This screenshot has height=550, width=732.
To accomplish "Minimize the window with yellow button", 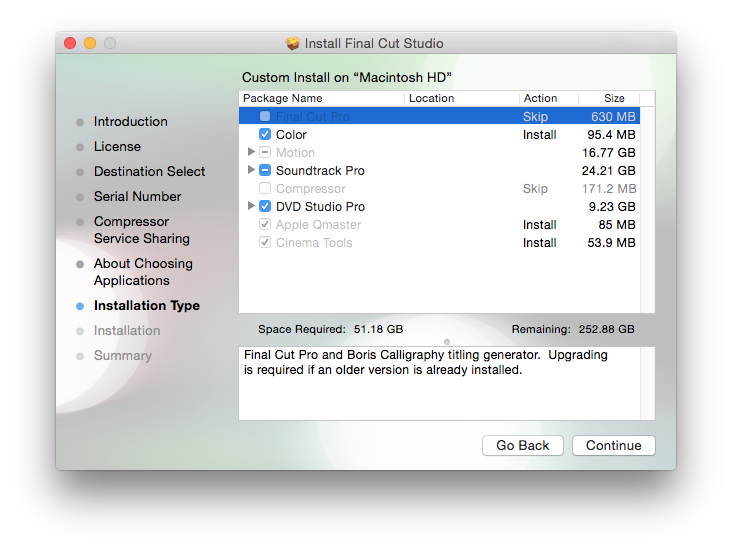I will click(90, 43).
